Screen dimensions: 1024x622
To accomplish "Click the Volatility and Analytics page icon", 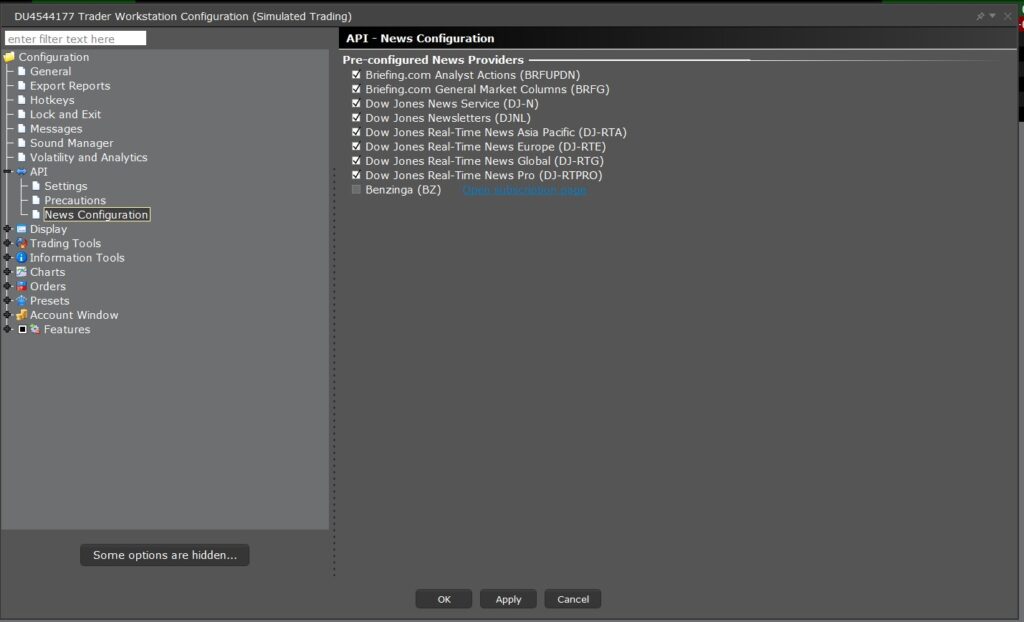I will pos(22,157).
